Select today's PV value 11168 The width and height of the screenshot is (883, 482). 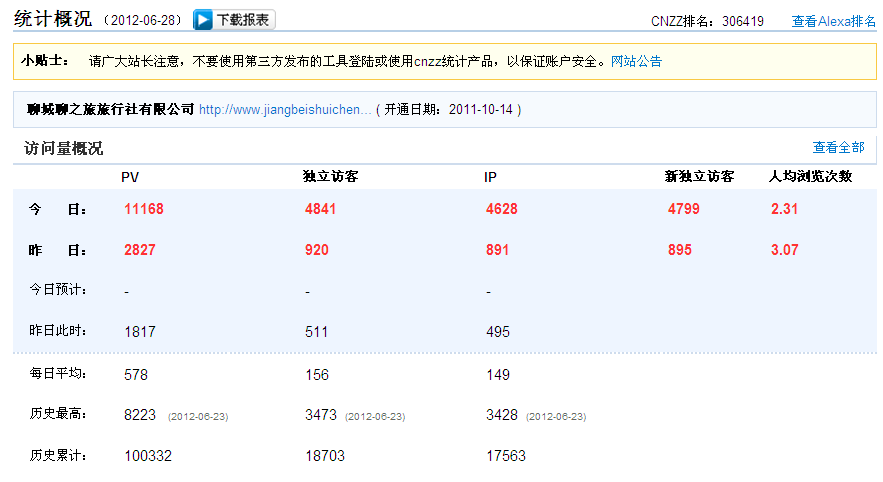144,209
